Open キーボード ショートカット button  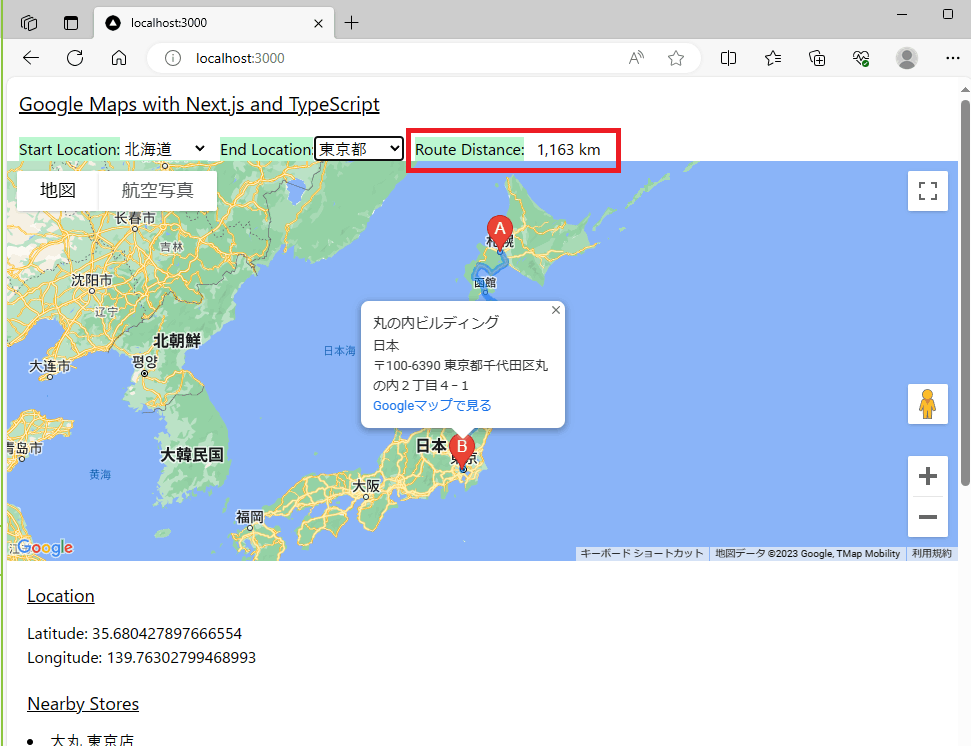click(642, 553)
